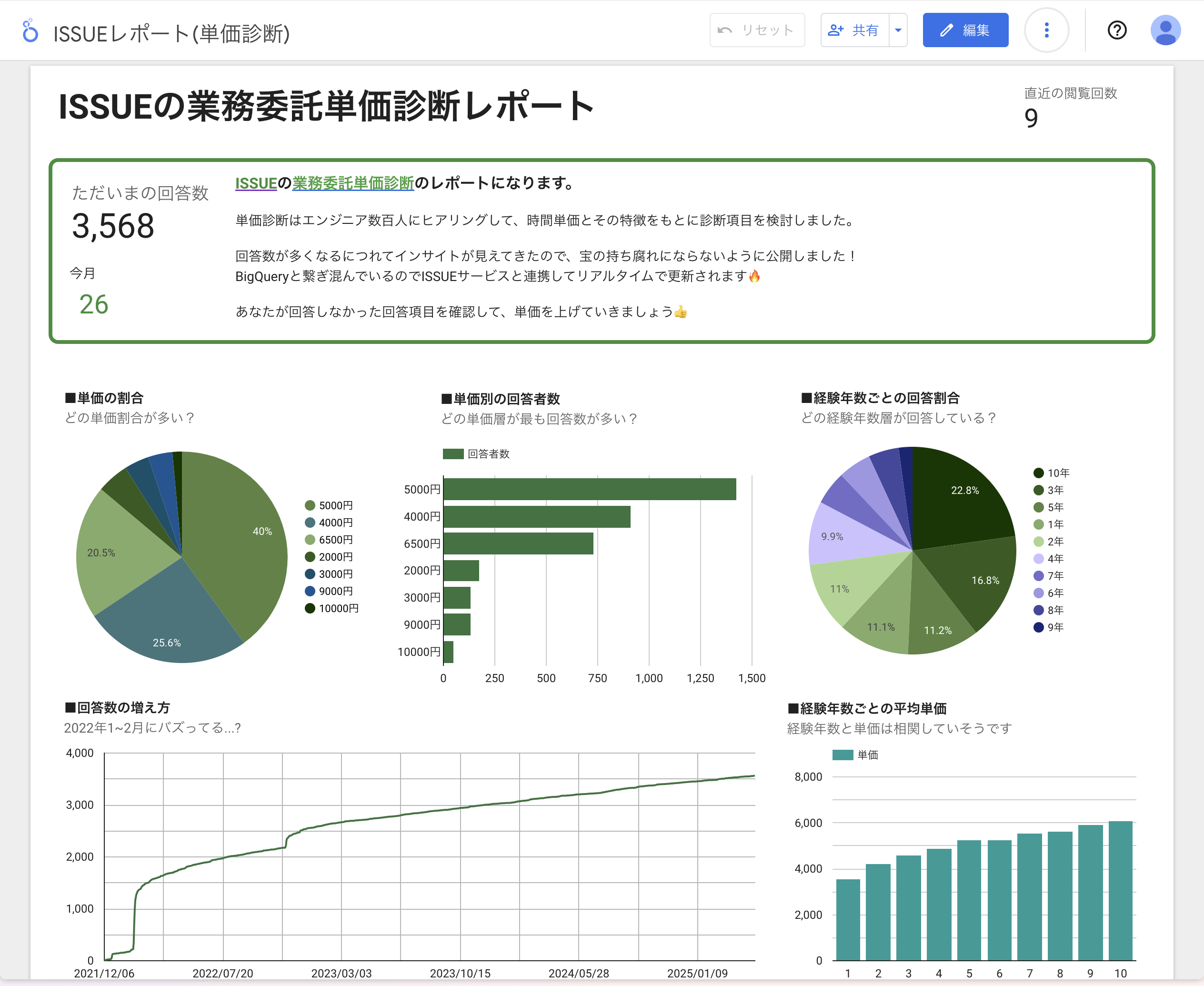1204x986 pixels.
Task: Open the ISSUE hyperlink in description
Action: click(256, 183)
